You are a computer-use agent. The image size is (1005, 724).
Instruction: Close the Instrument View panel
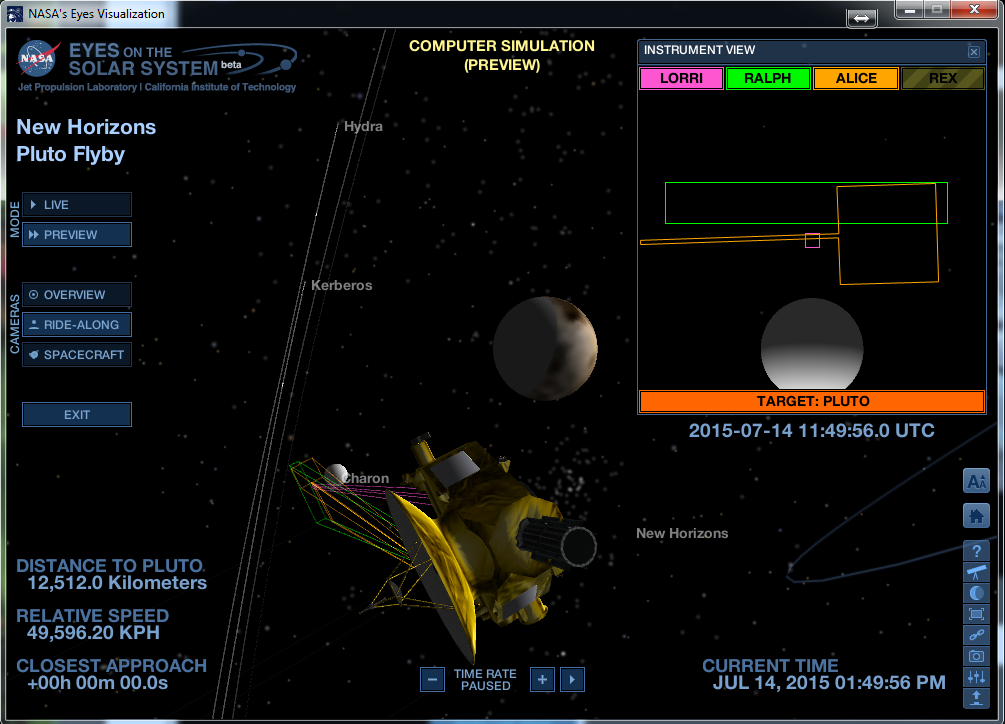click(x=974, y=52)
